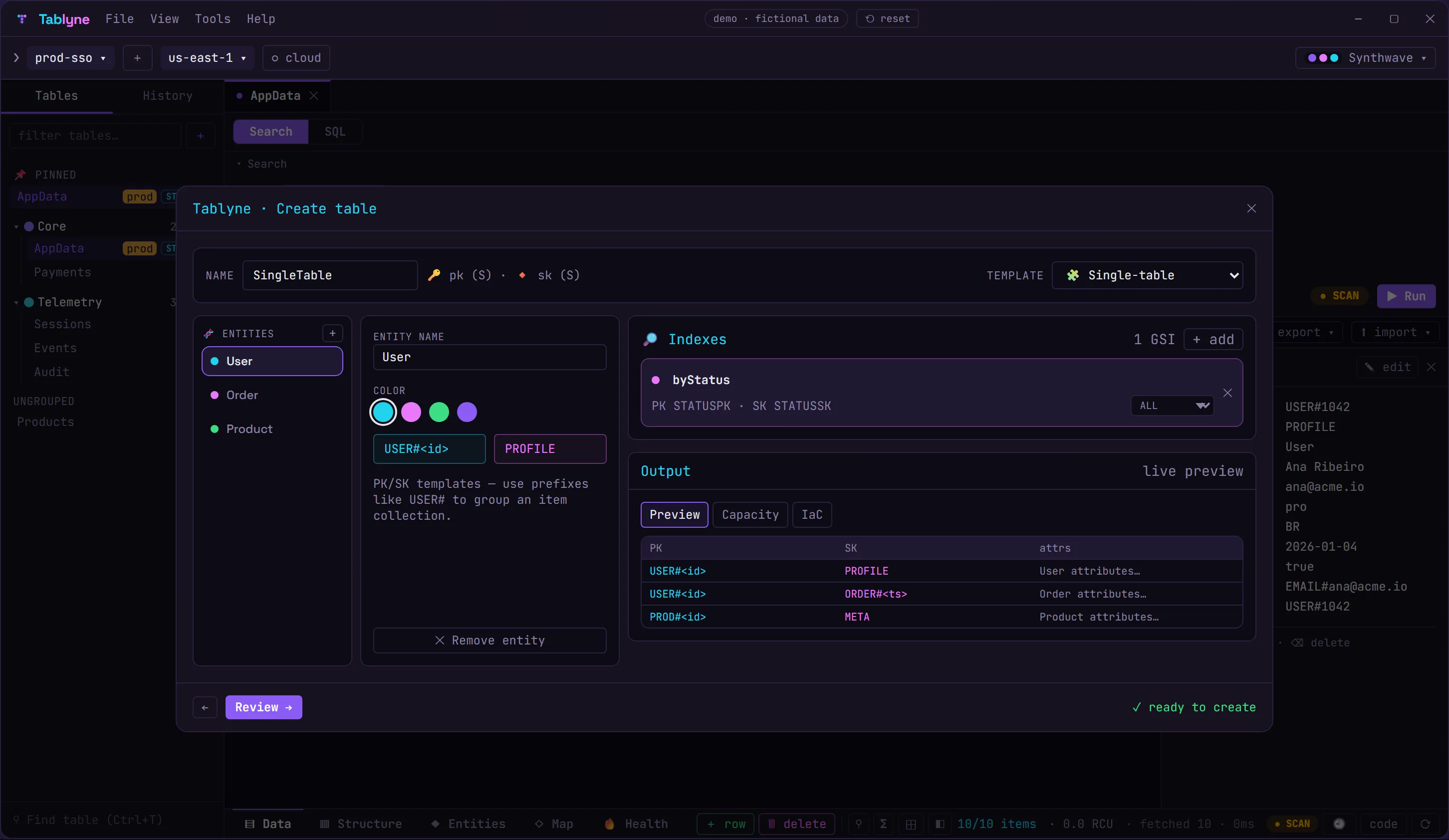Select the Product entity
The width and height of the screenshot is (1449, 840).
(272, 429)
